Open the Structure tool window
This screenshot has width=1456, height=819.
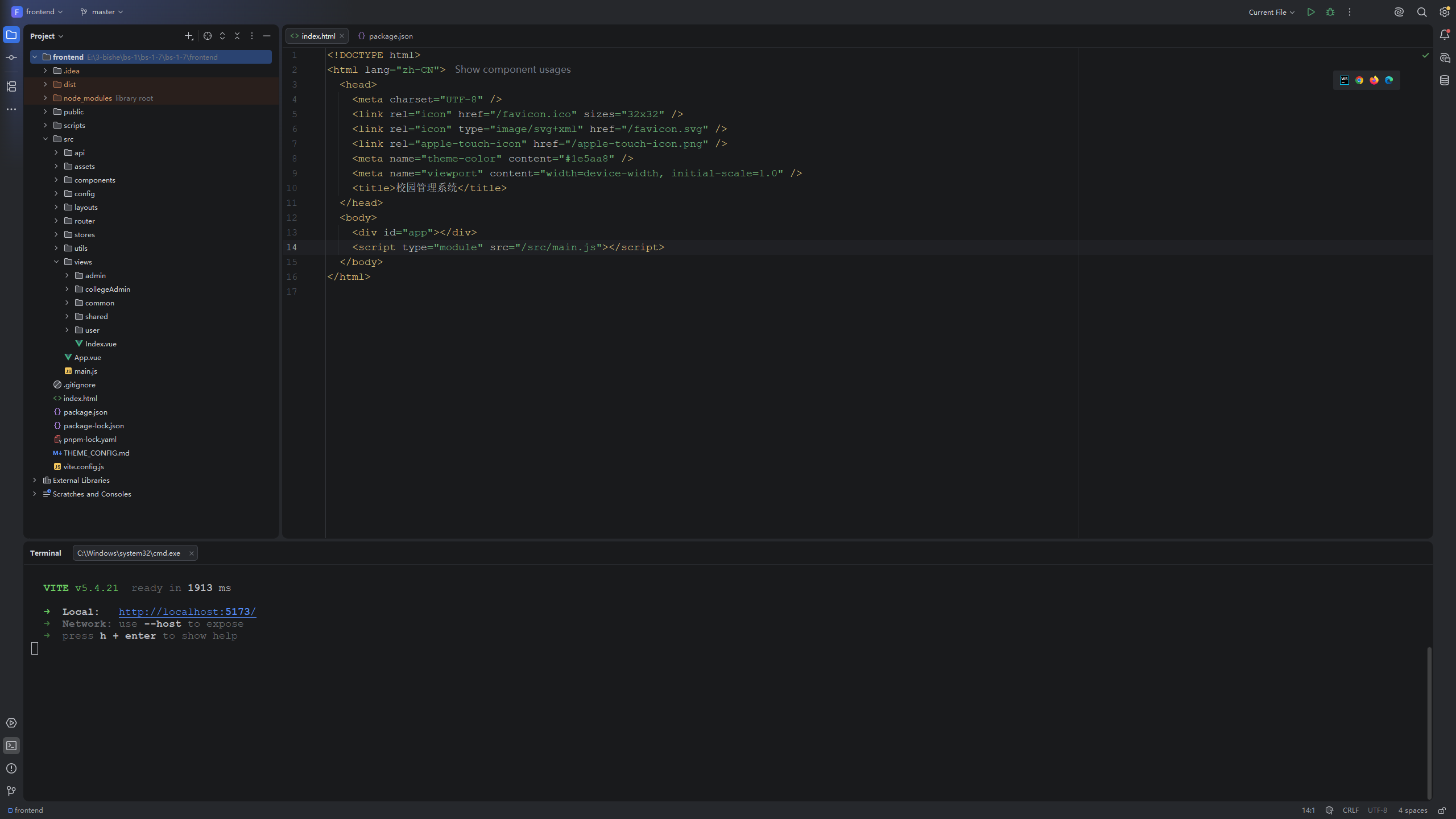[x=11, y=86]
